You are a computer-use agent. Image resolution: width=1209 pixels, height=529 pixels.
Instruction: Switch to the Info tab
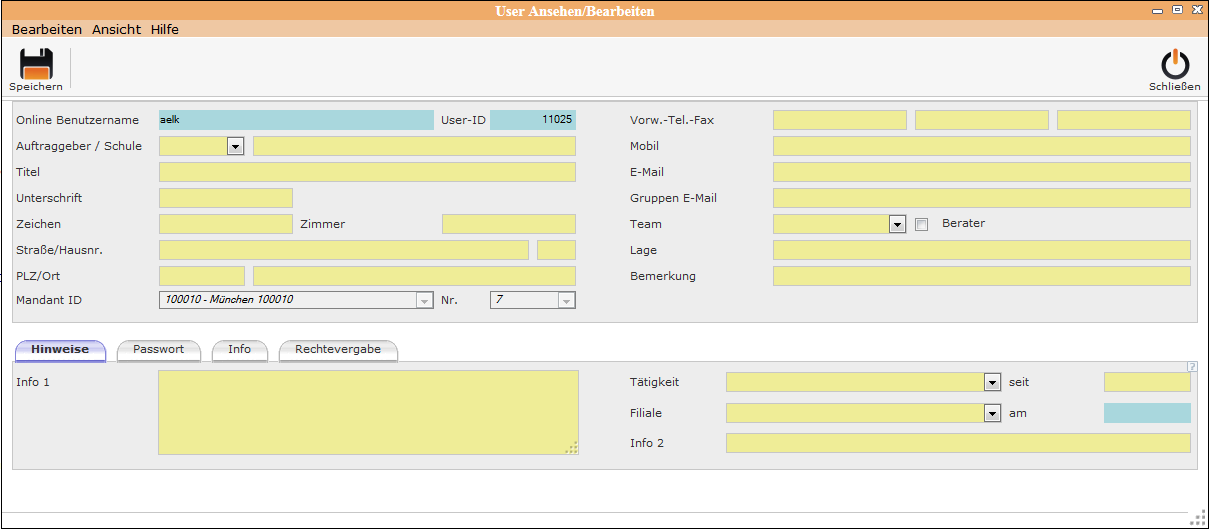[240, 350]
